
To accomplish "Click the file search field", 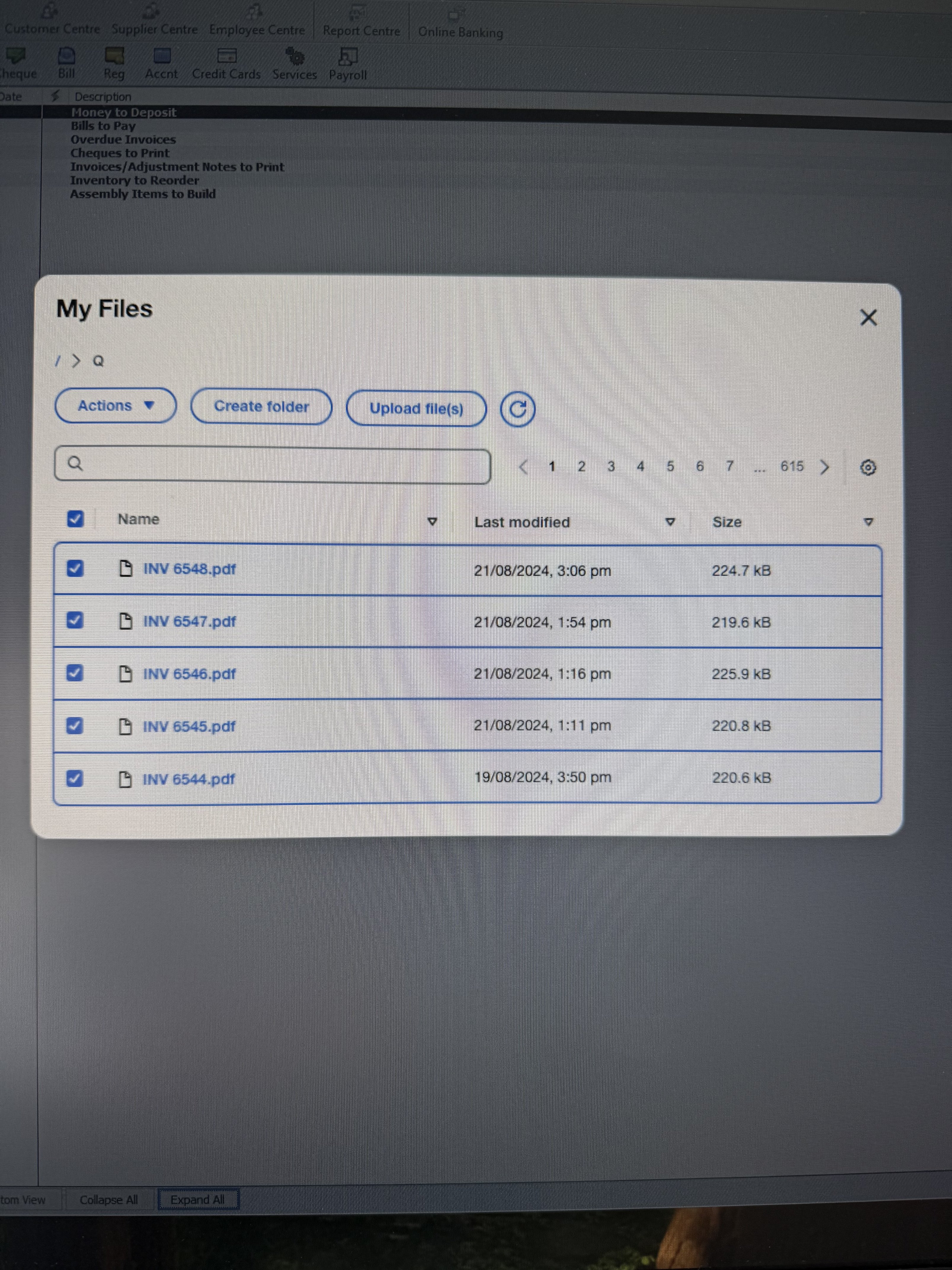I will coord(273,465).
